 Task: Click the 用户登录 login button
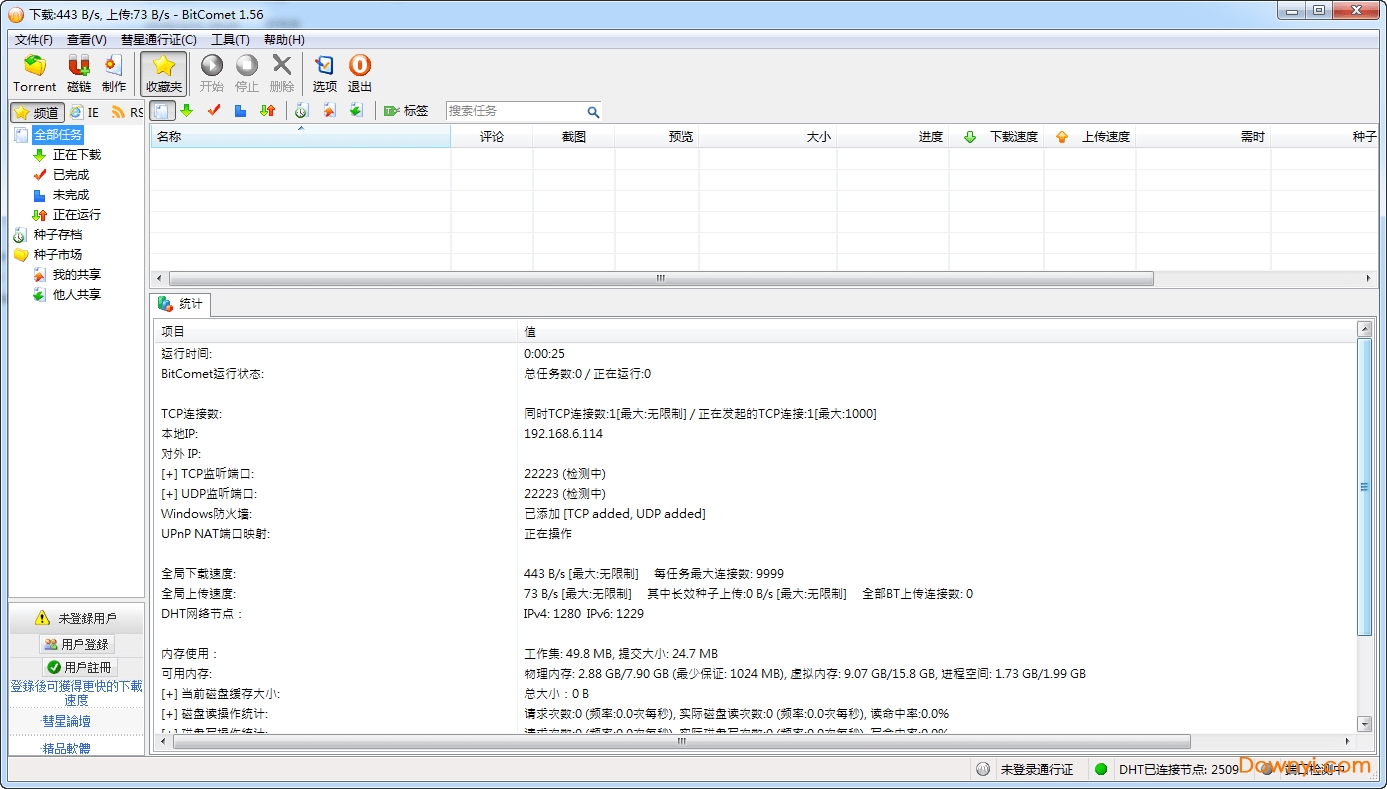[76, 643]
